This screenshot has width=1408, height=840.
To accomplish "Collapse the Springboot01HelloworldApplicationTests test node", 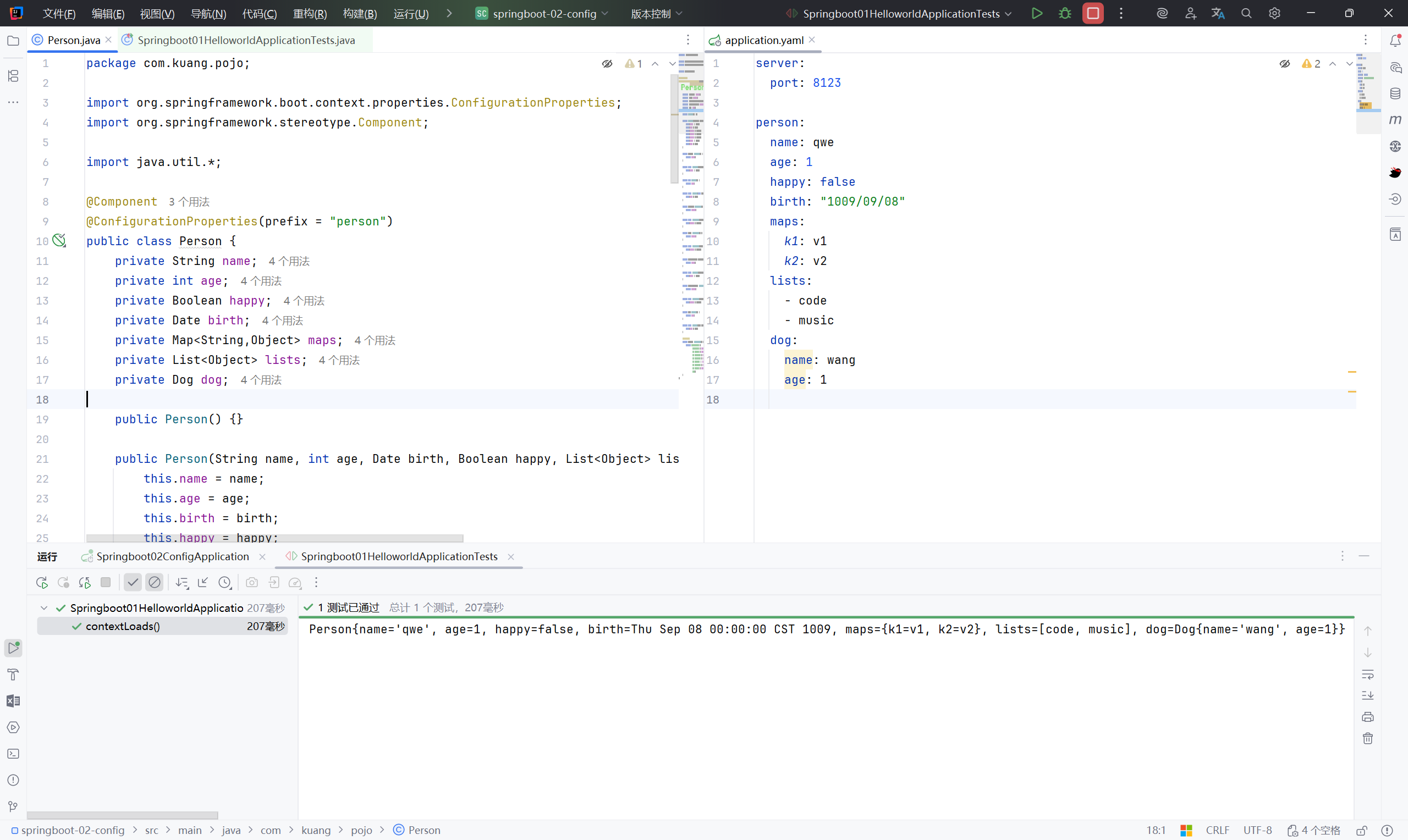I will pos(43,607).
